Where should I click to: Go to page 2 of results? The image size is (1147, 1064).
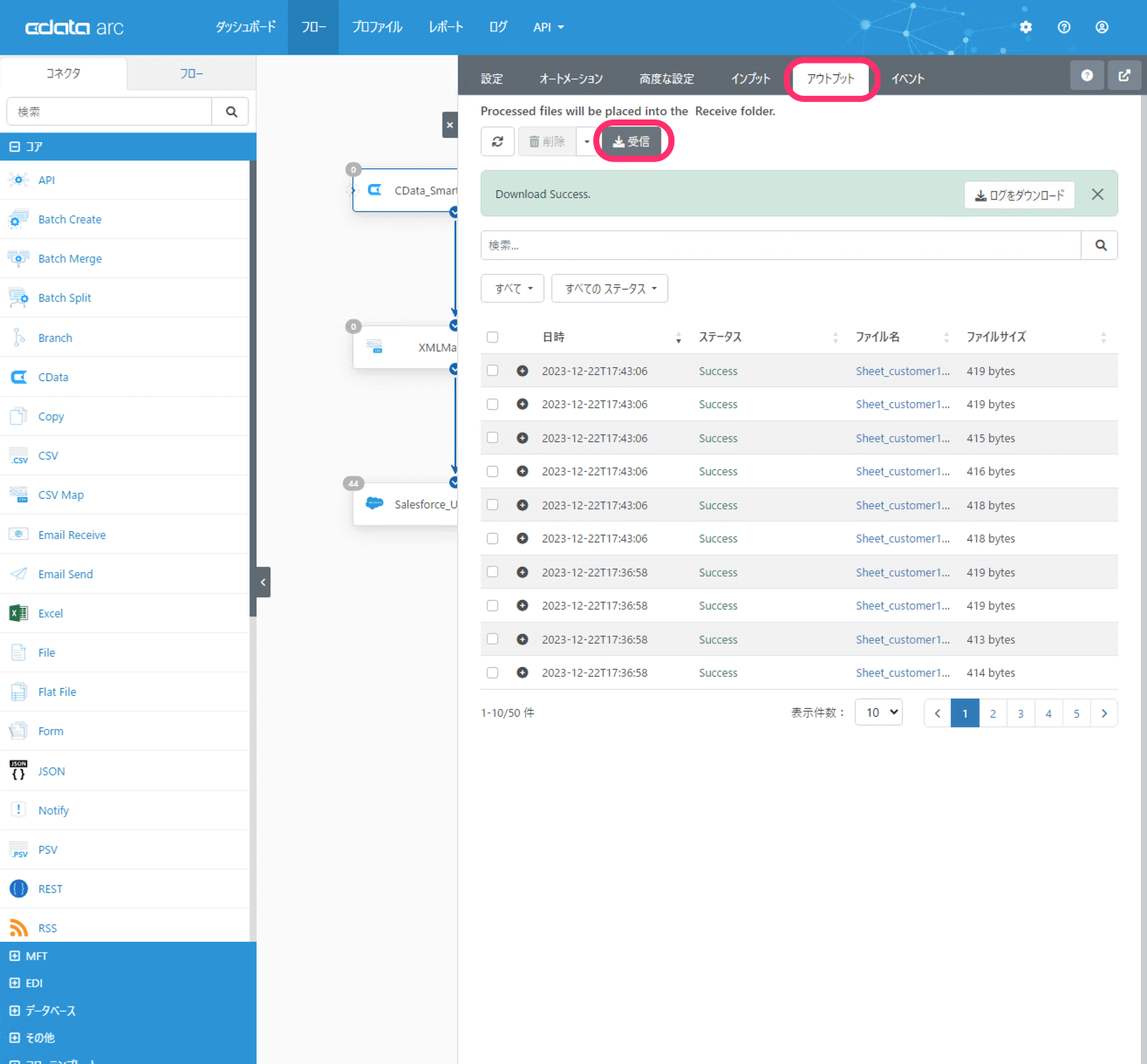(993, 713)
